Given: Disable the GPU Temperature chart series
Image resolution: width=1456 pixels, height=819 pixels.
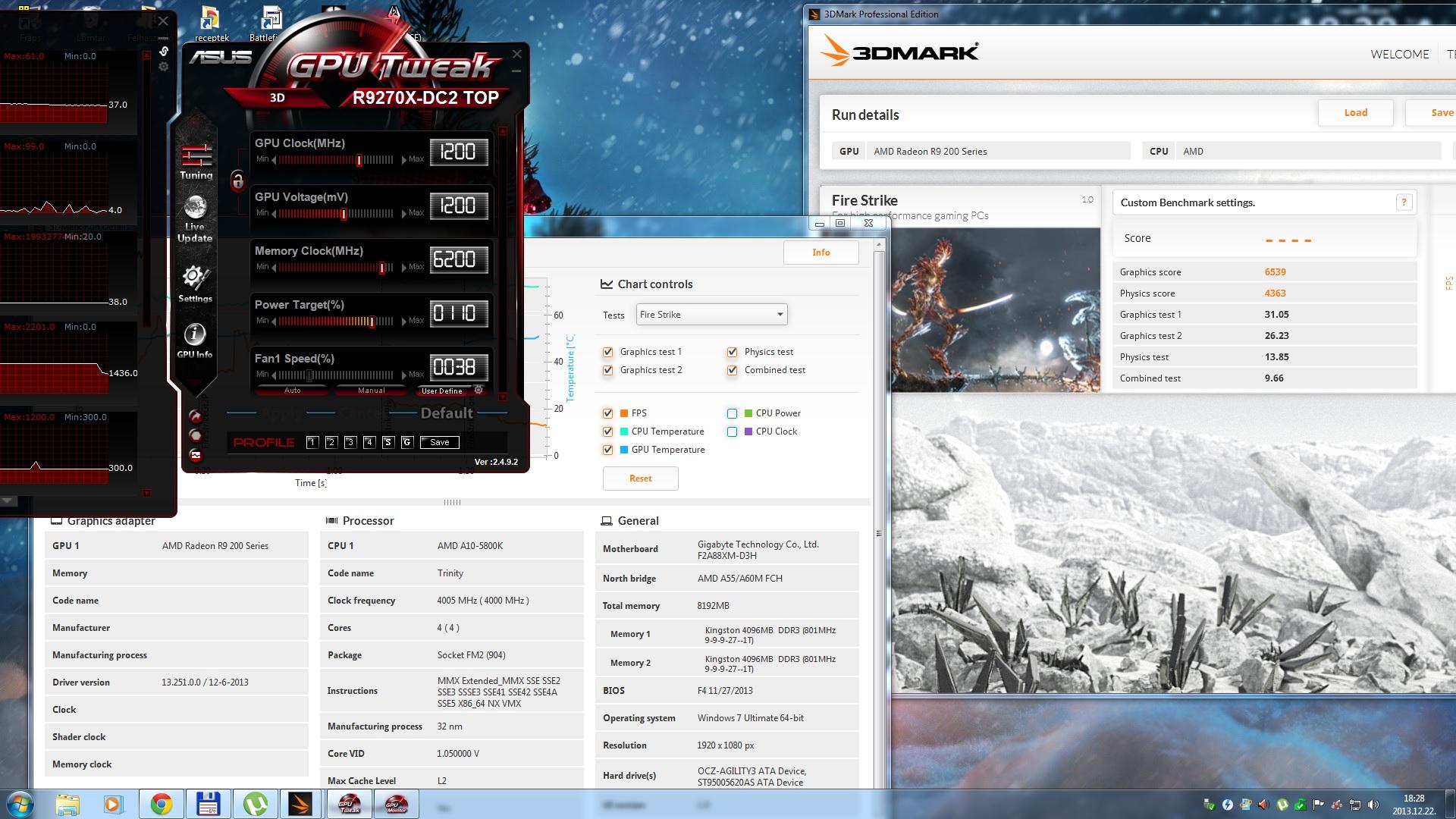Looking at the screenshot, I should tap(607, 450).
